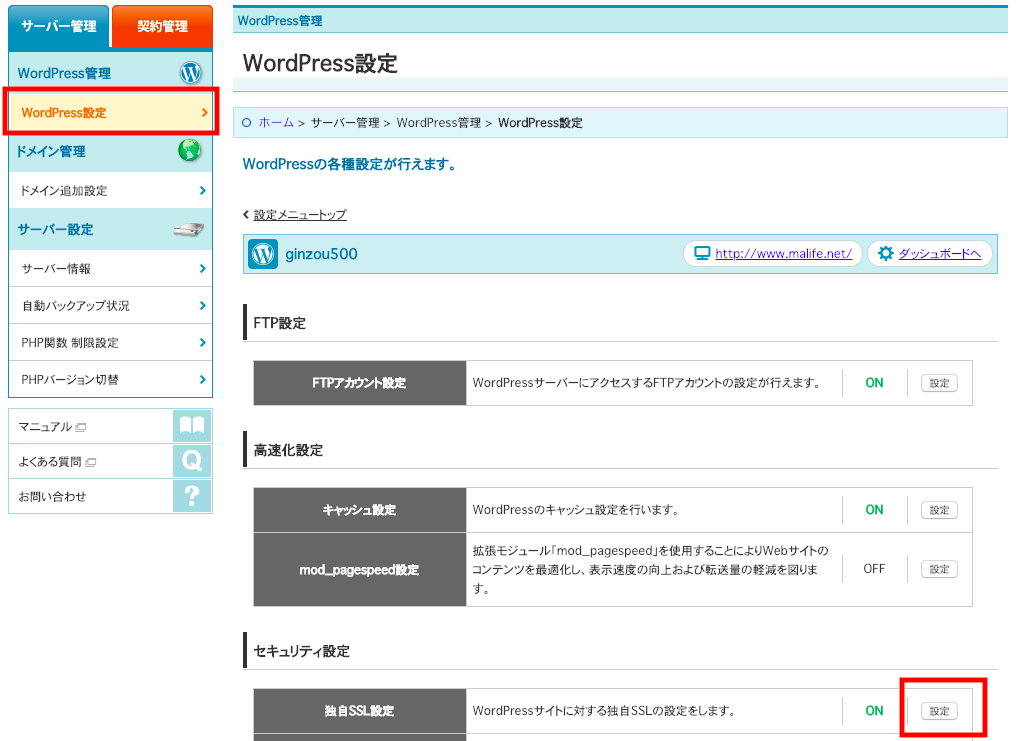Click the セキュリティ設定 section heading
Viewport: 1022px width, 741px height.
click(x=302, y=651)
